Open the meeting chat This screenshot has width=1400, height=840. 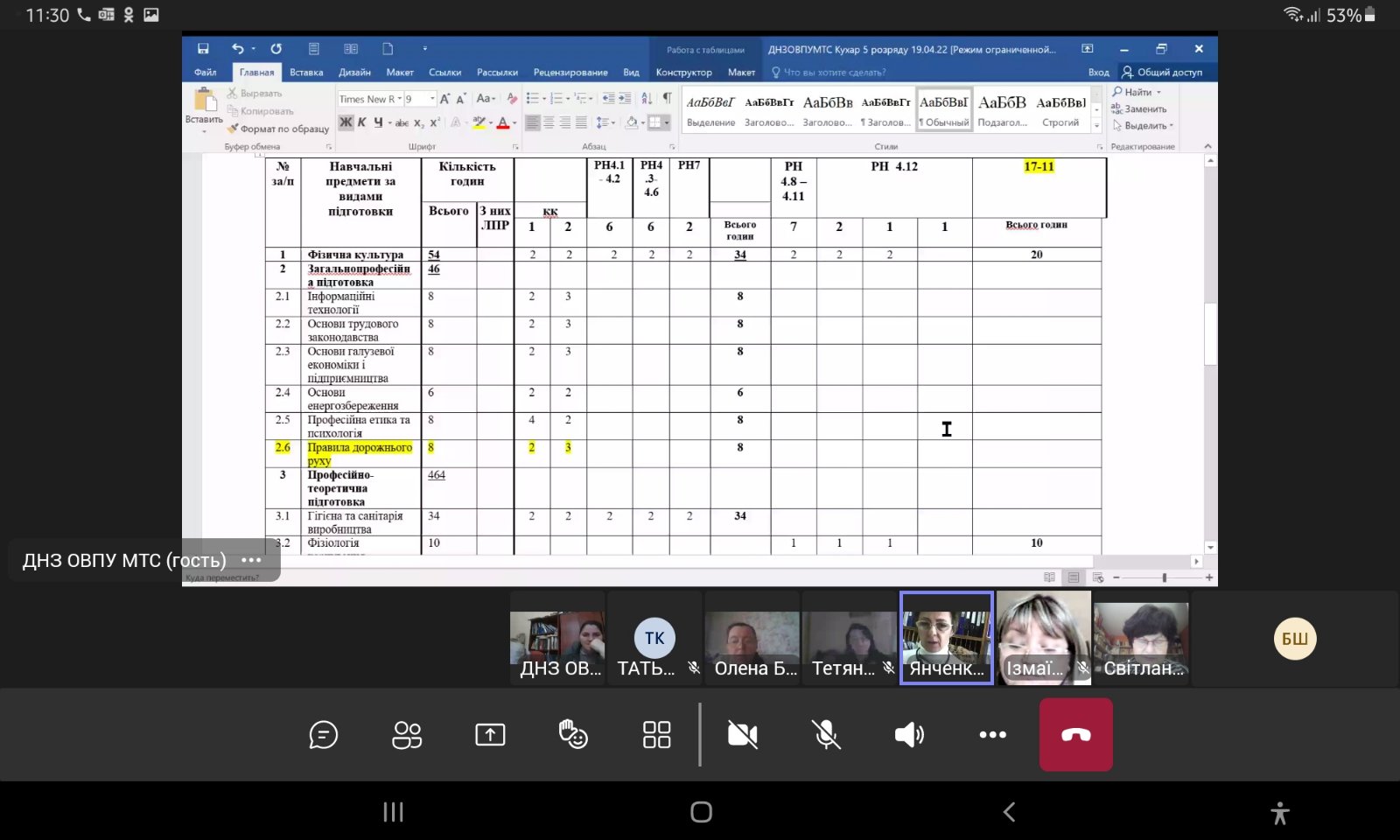[323, 735]
